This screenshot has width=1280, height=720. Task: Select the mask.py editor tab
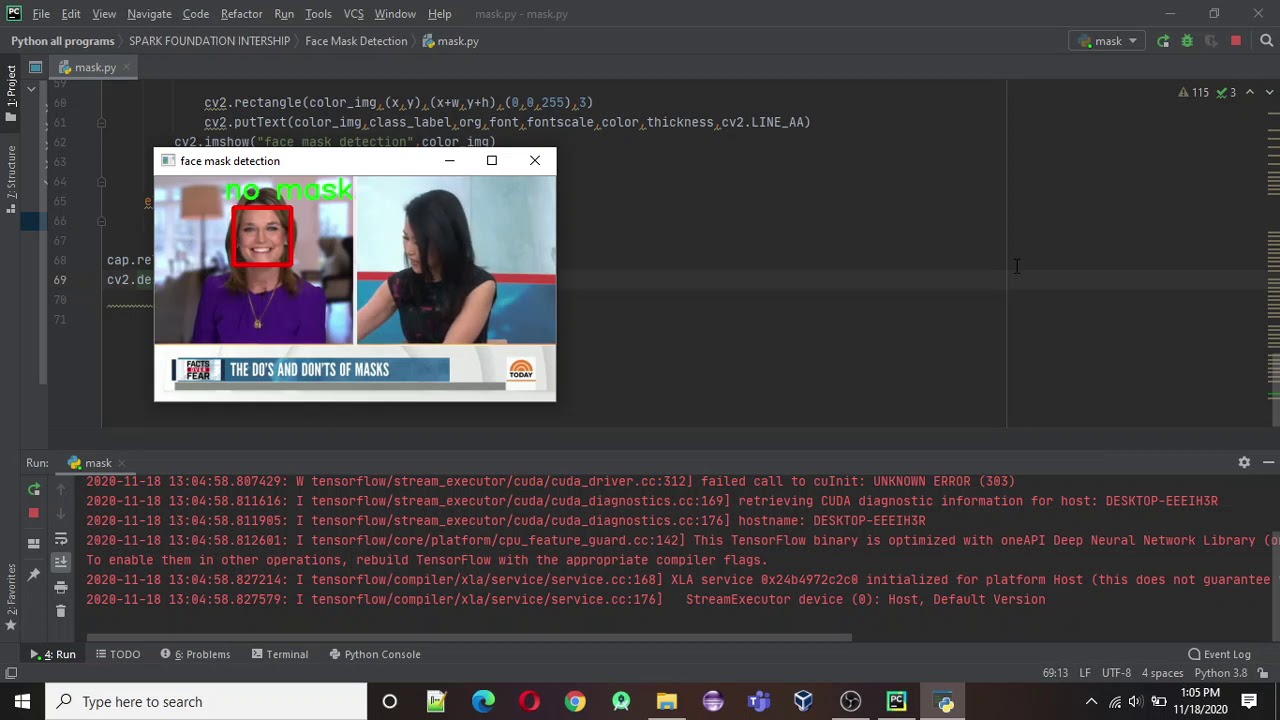coord(95,67)
